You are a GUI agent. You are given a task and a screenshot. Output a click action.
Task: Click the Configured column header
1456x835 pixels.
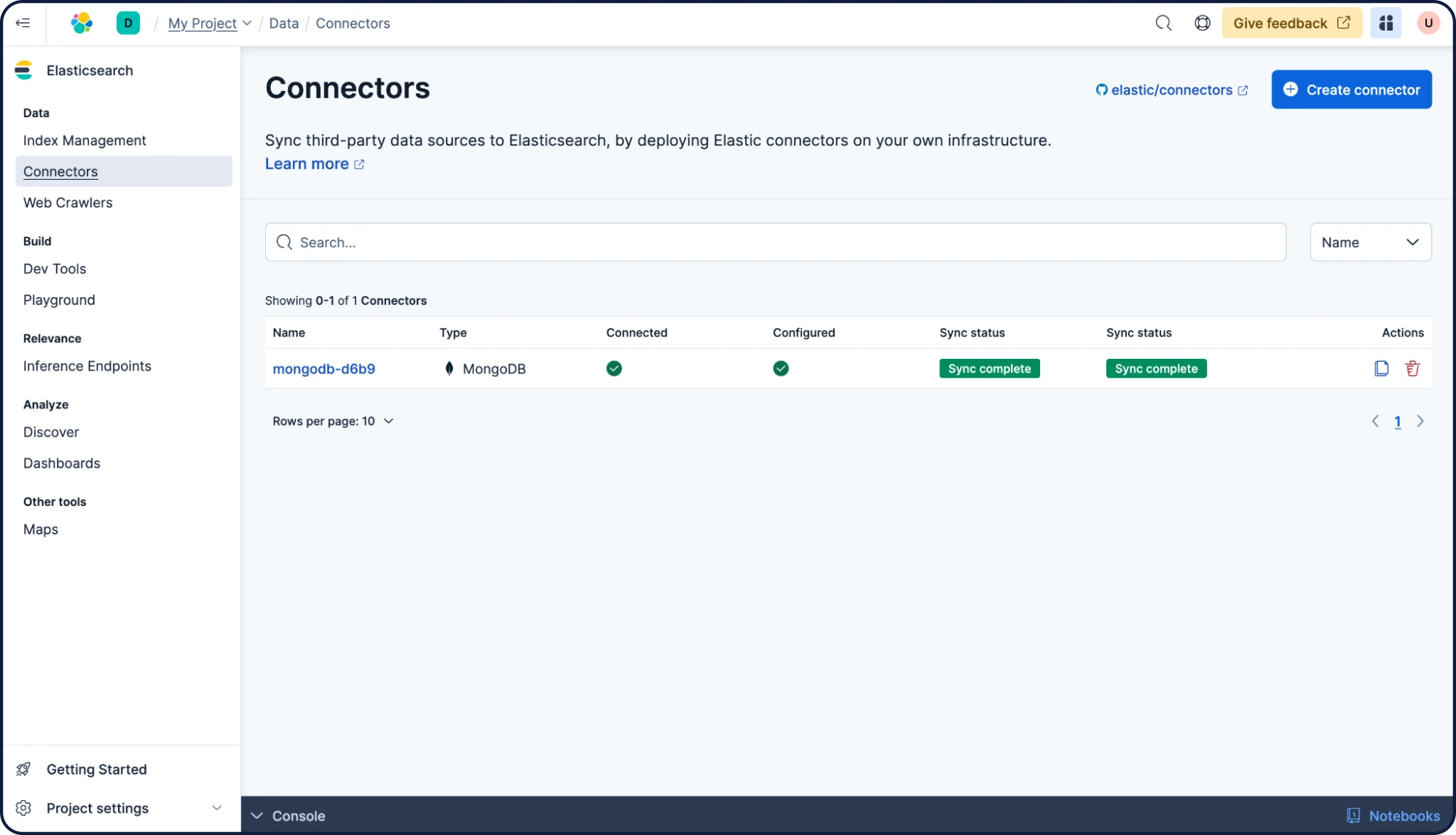(x=803, y=333)
